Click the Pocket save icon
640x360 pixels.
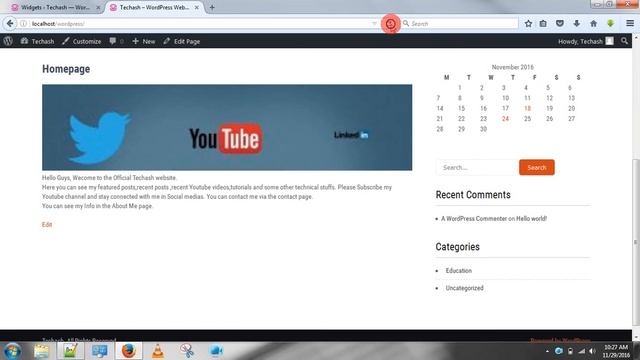coord(560,24)
